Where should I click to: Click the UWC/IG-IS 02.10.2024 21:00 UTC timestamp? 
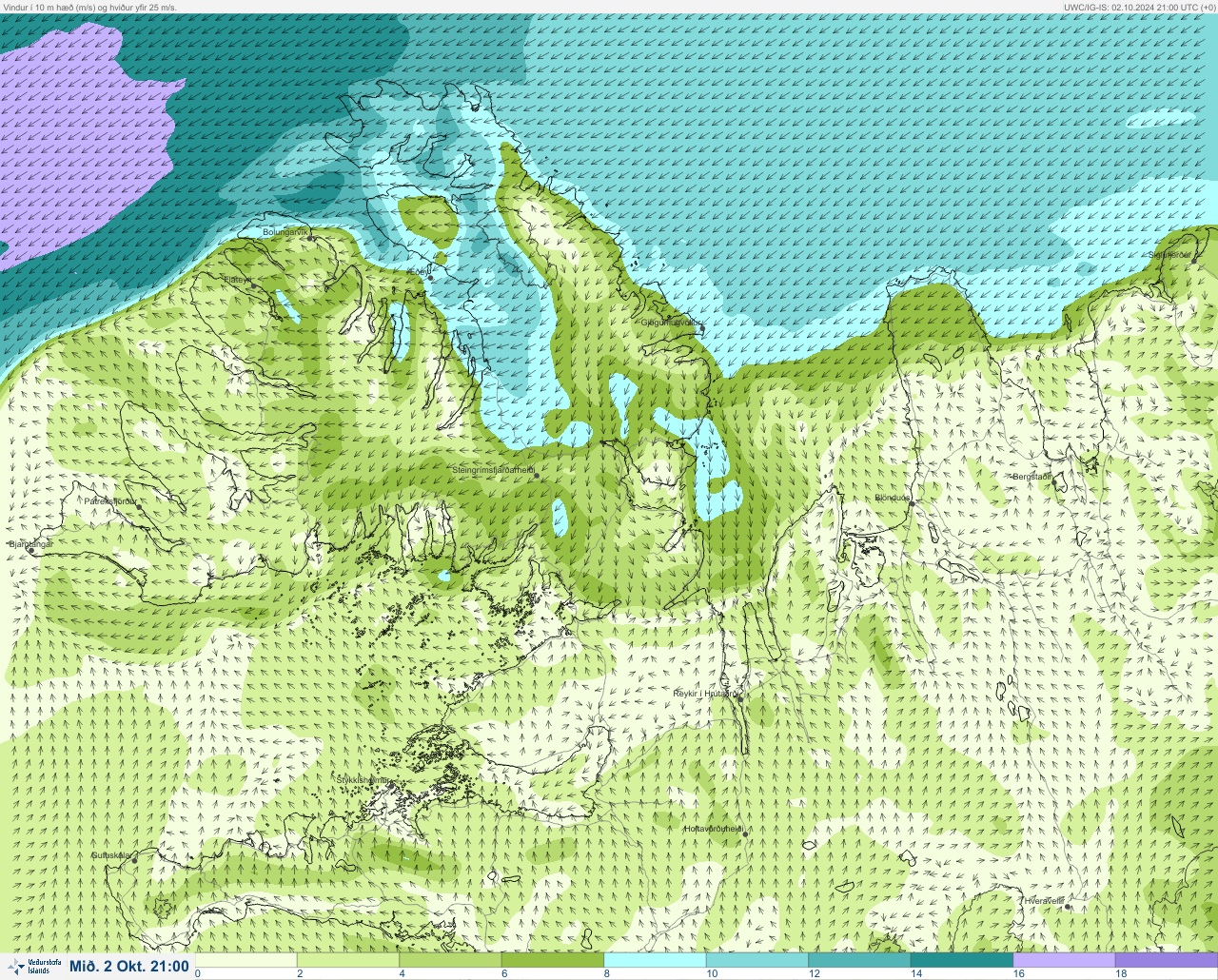point(1139,7)
